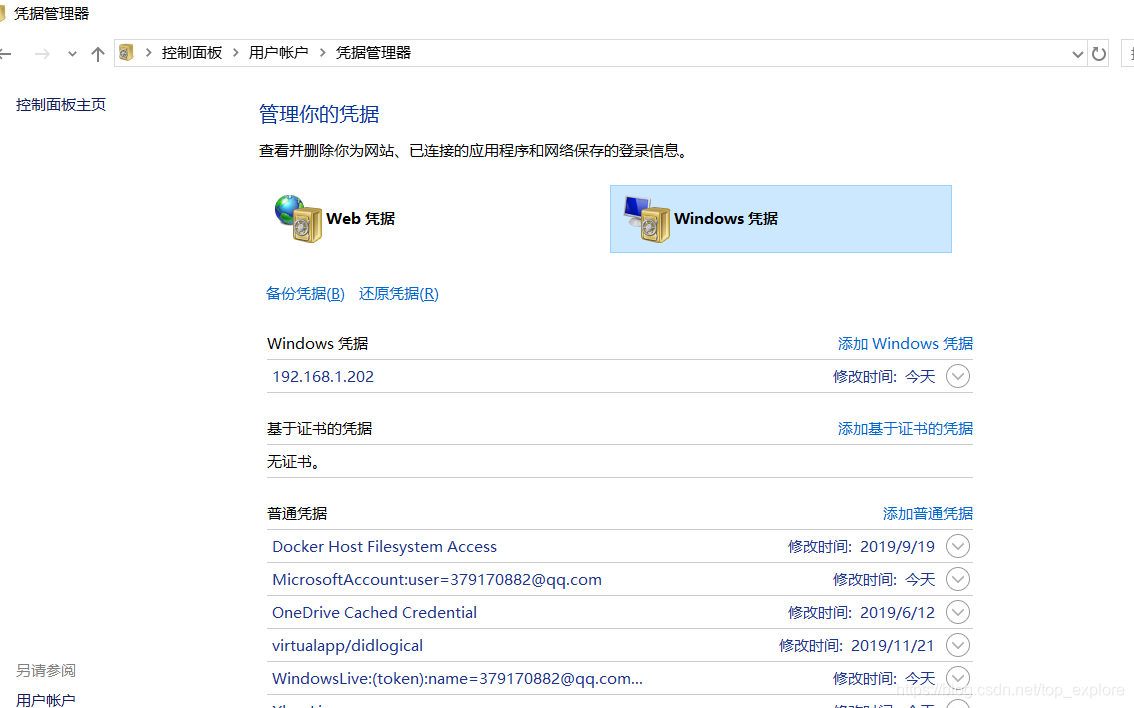Open OneDrive Cached Credential entry

tap(620, 613)
